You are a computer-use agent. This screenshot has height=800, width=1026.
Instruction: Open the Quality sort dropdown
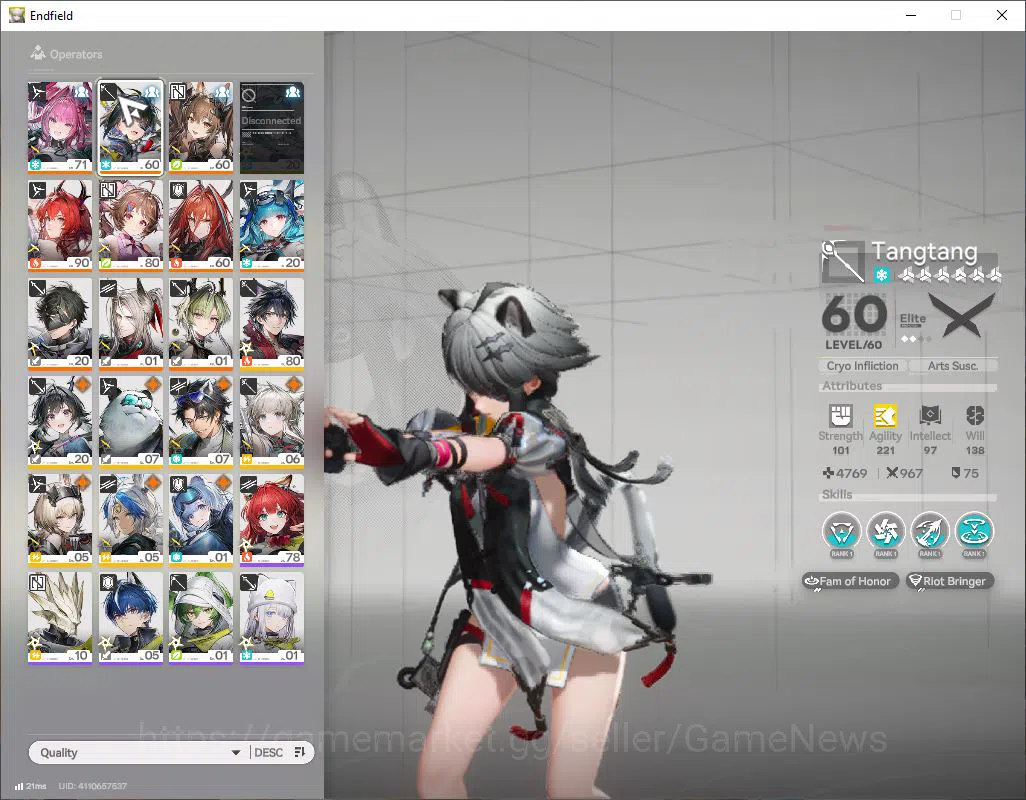[x=139, y=753]
